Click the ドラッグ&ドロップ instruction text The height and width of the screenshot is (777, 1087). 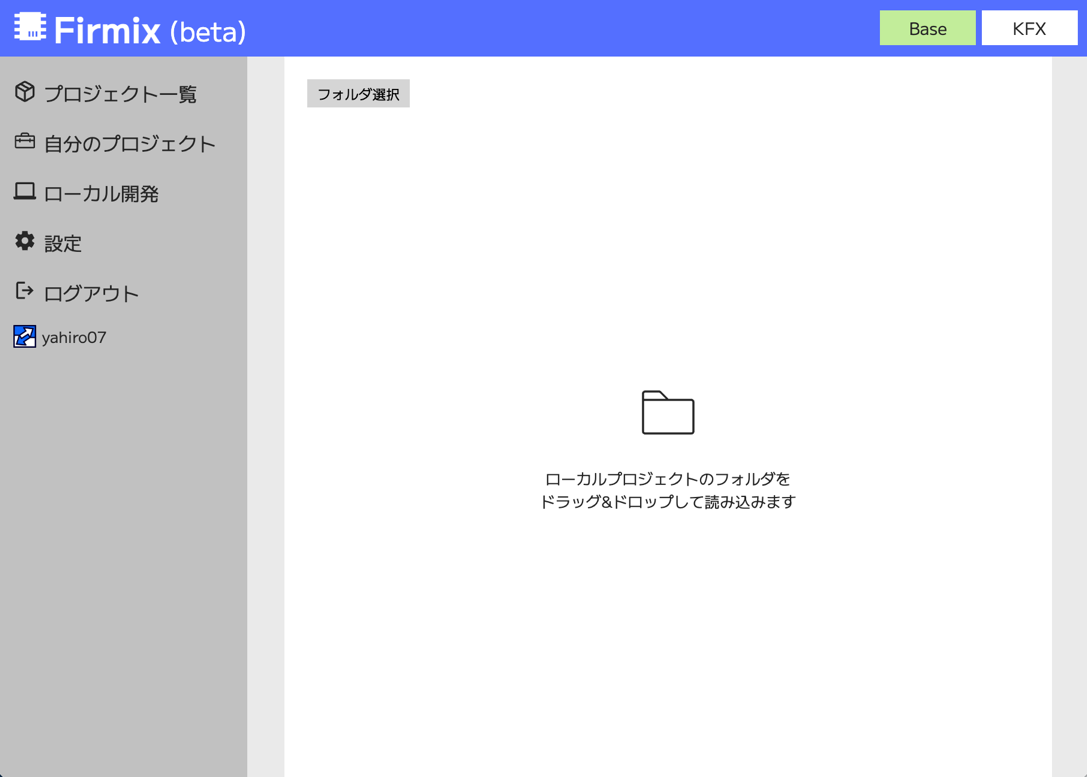pos(667,502)
